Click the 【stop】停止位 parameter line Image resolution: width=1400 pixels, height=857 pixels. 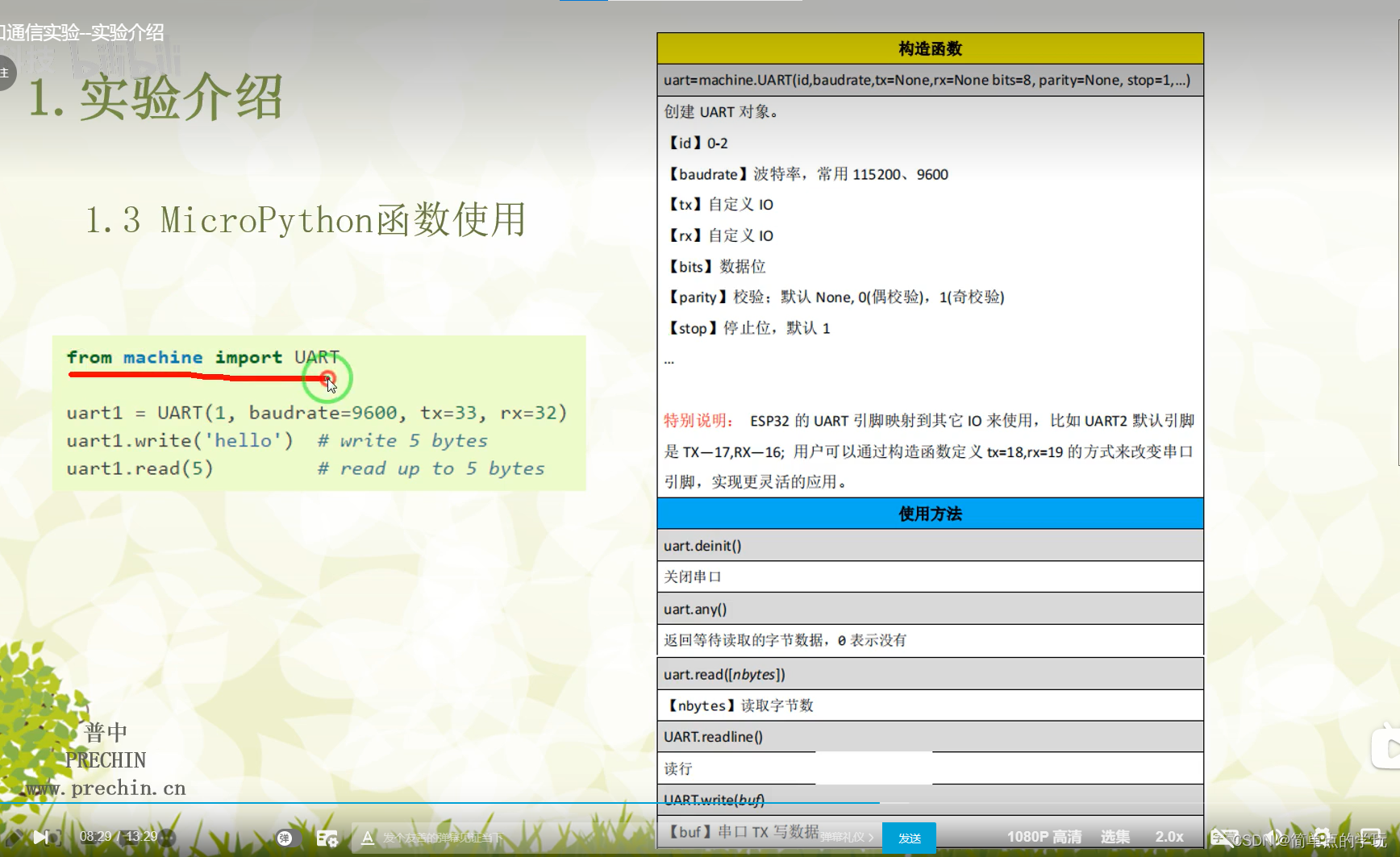748,328
